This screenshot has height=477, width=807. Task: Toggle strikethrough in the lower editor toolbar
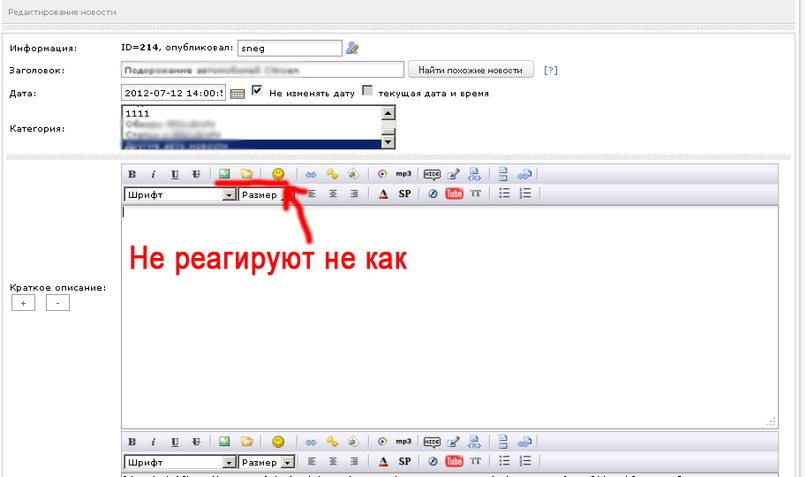[x=196, y=441]
